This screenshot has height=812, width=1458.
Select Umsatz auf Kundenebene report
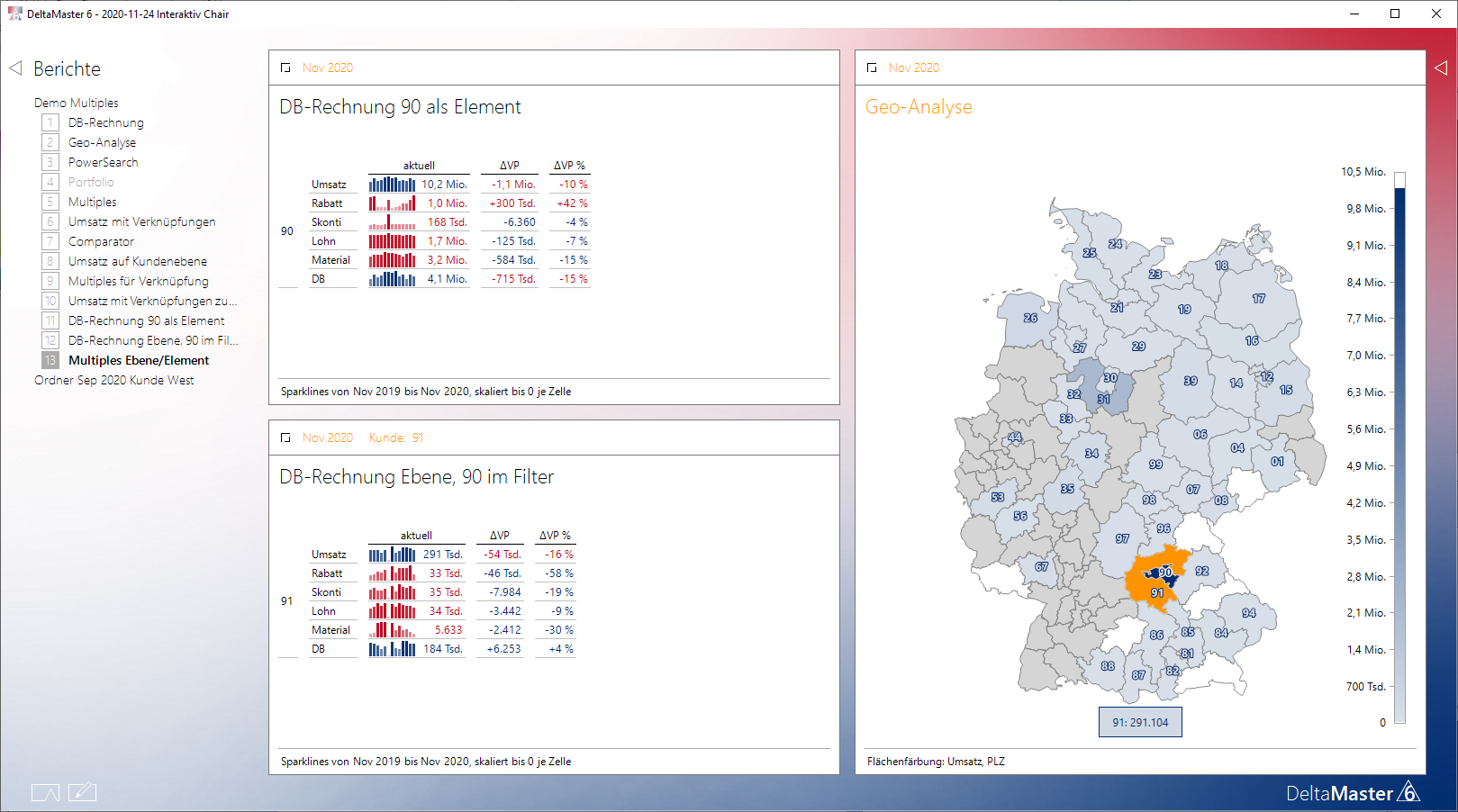coord(138,261)
